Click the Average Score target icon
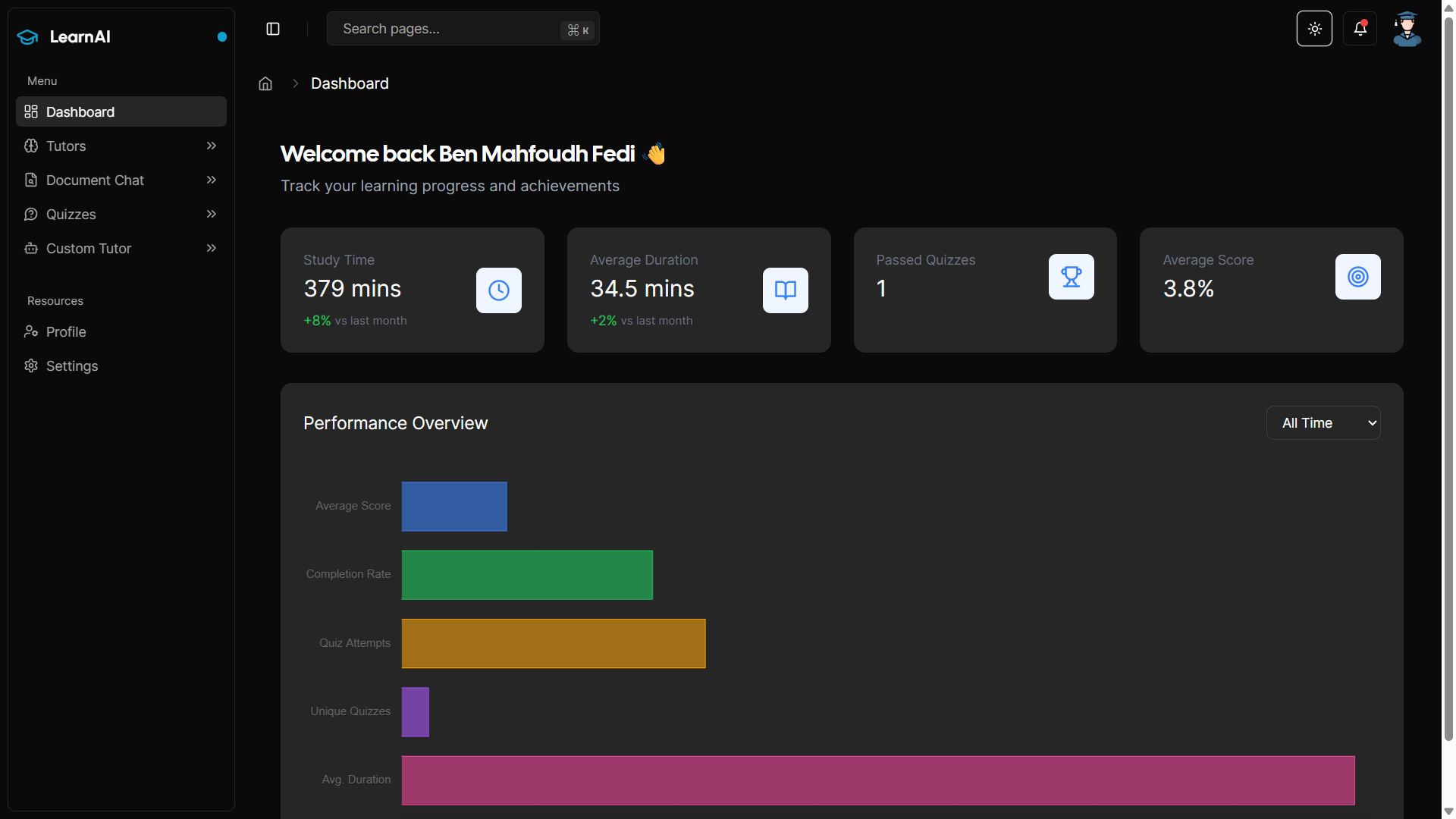Image resolution: width=1456 pixels, height=819 pixels. 1357,277
